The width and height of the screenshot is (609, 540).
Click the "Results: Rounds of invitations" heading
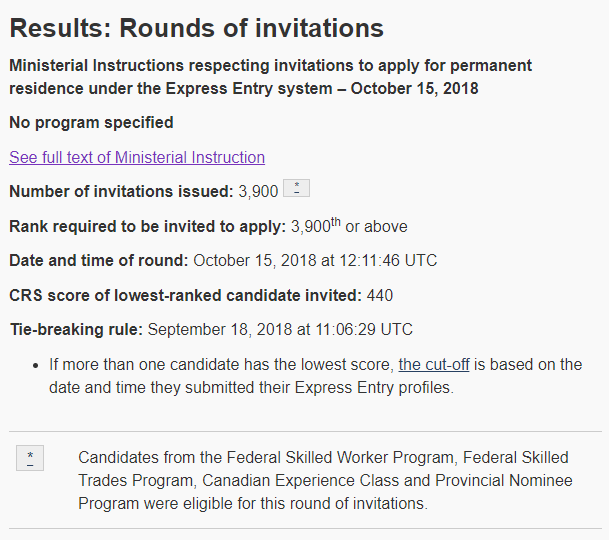196,28
